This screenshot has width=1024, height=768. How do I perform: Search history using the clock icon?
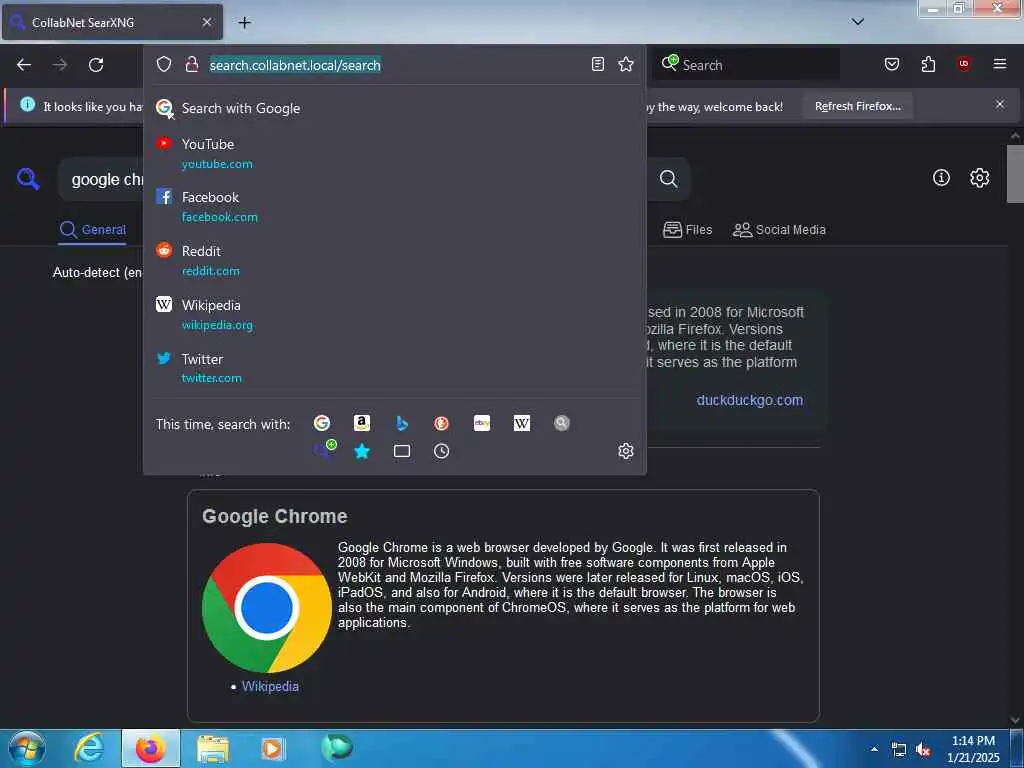(x=441, y=451)
